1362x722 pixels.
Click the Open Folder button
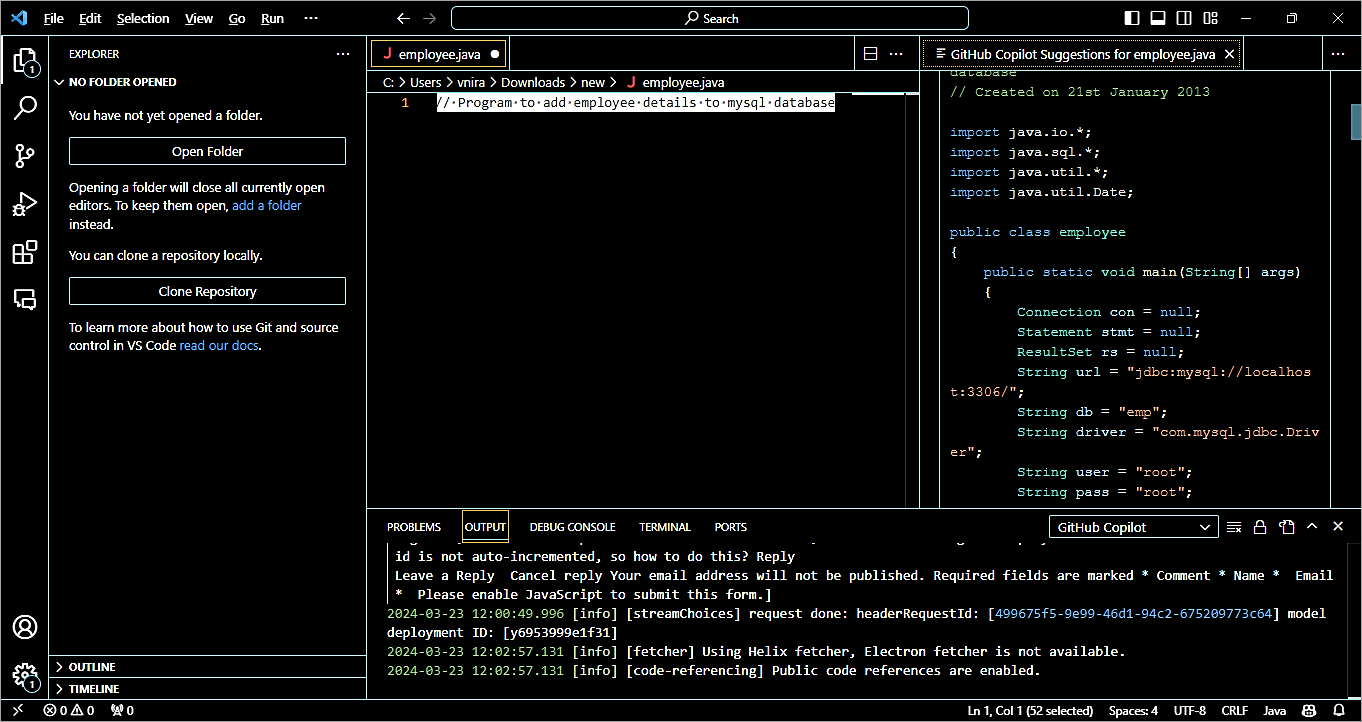[x=207, y=152]
